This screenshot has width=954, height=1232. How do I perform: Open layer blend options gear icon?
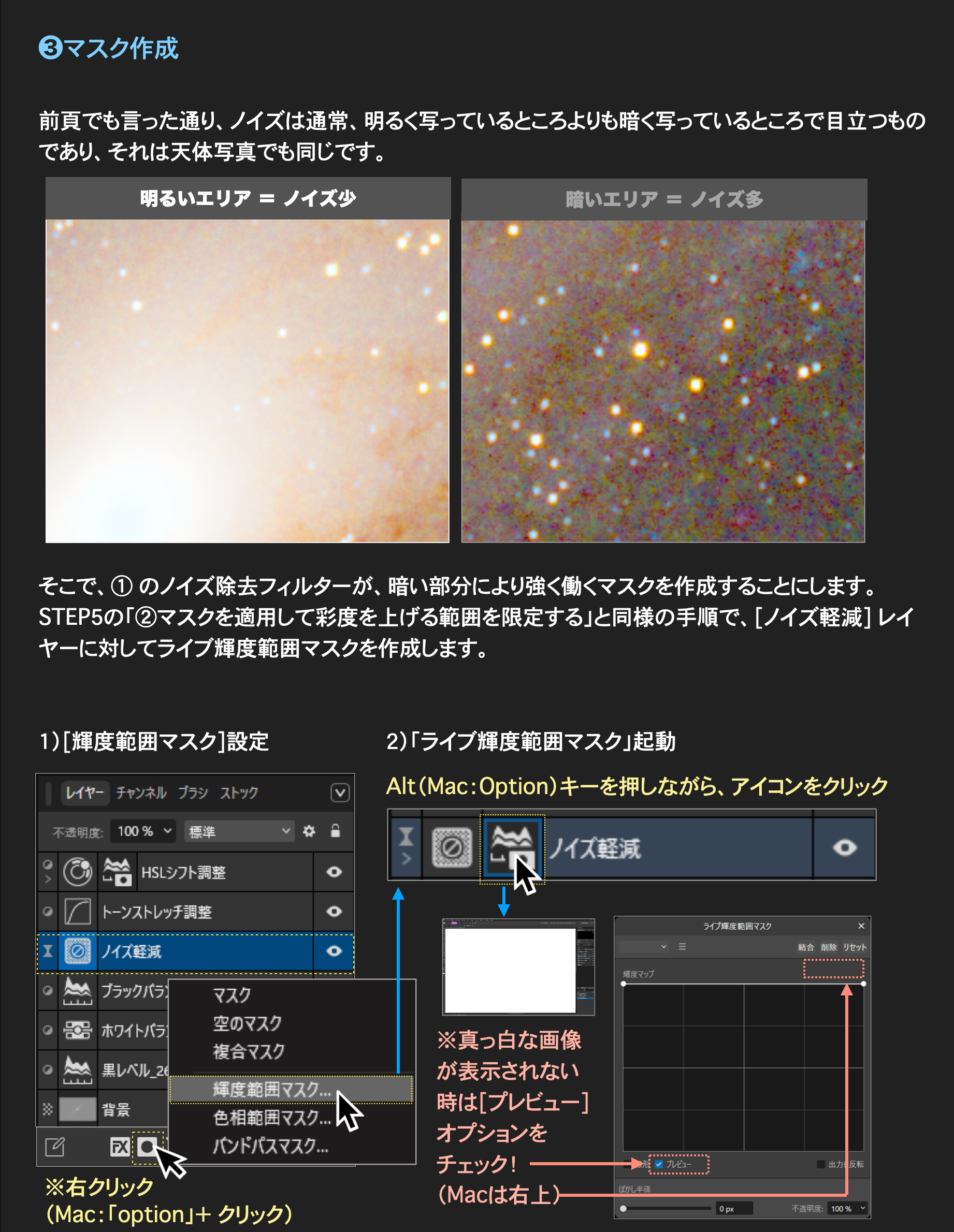(309, 831)
